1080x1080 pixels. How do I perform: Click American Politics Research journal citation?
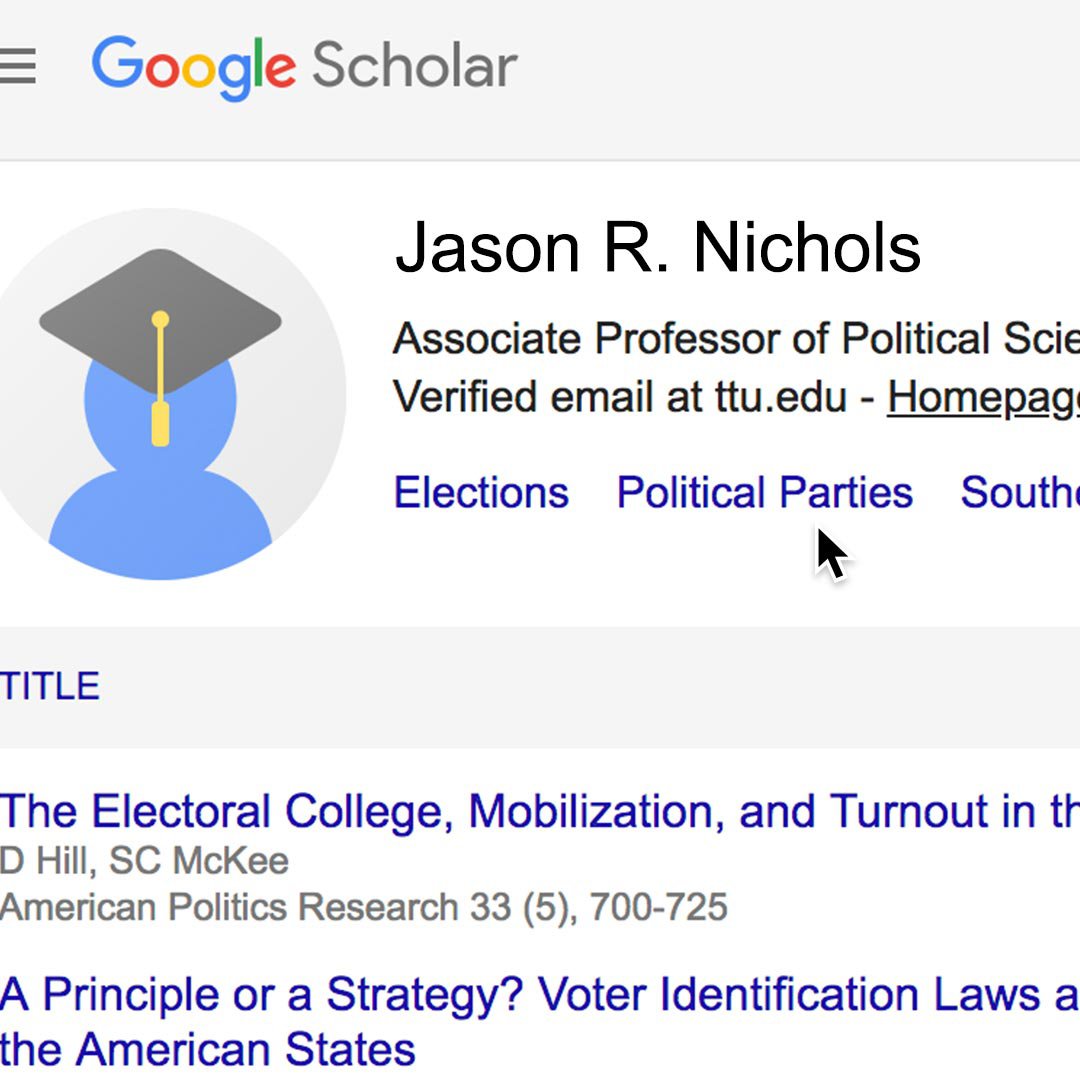364,906
